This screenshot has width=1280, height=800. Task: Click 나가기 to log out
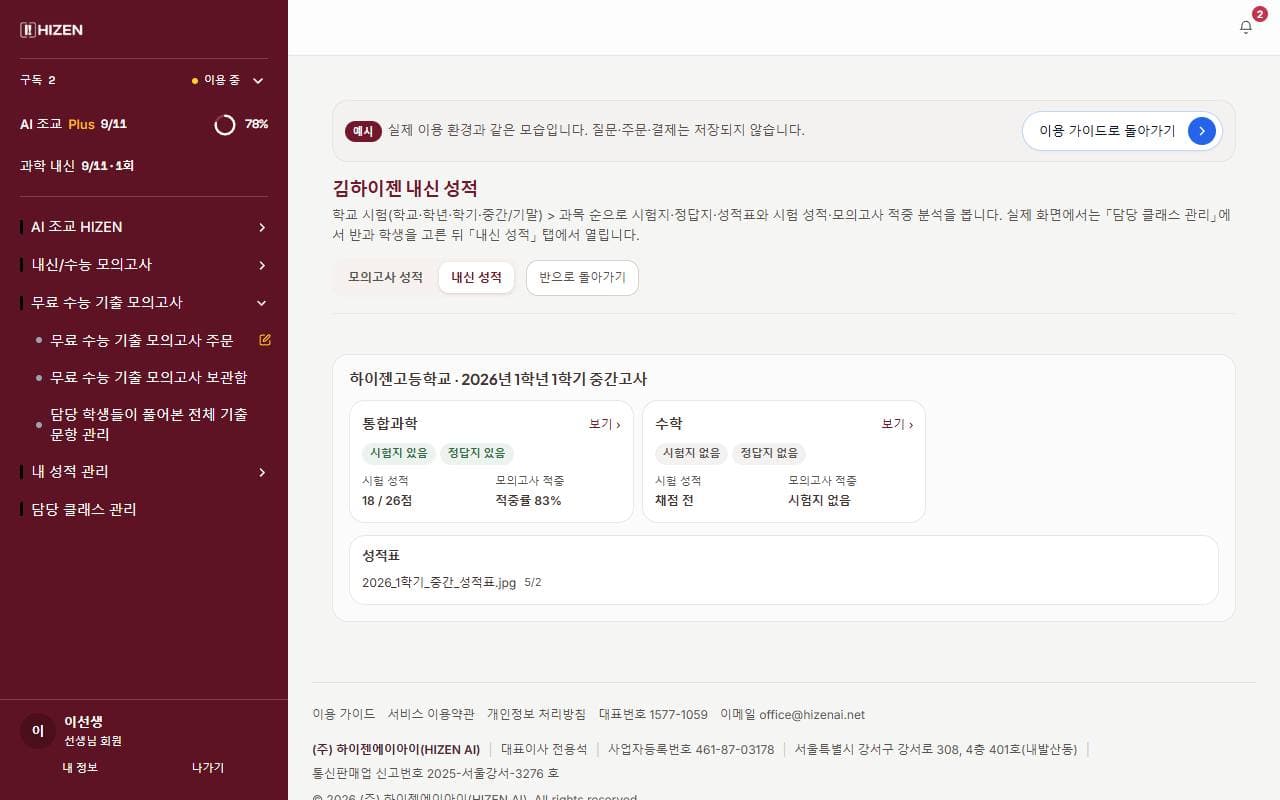(x=208, y=767)
